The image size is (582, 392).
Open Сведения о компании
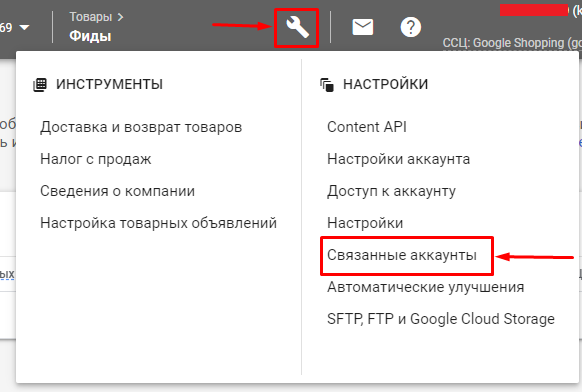(117, 191)
